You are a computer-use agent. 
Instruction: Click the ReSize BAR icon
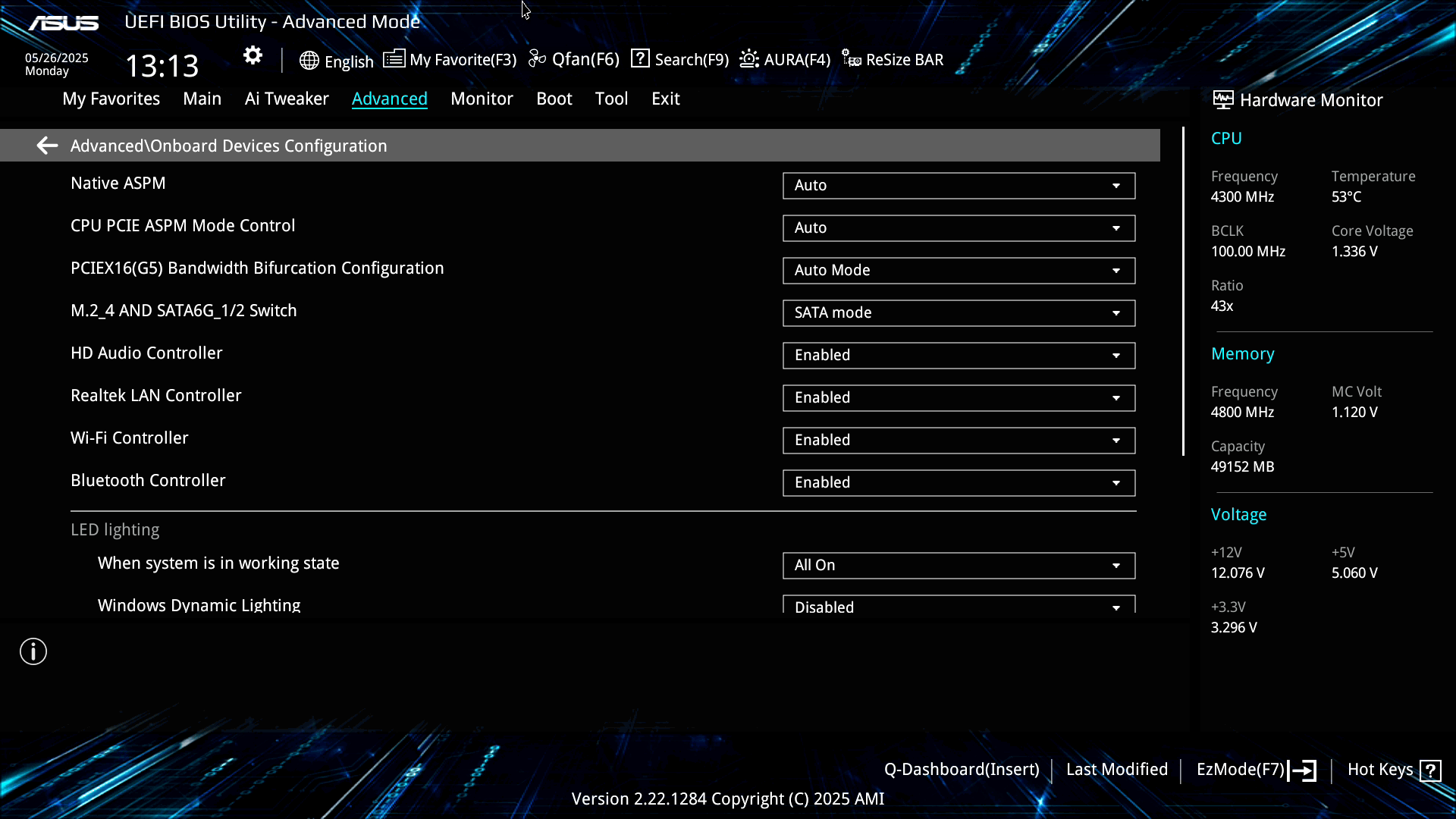(852, 59)
